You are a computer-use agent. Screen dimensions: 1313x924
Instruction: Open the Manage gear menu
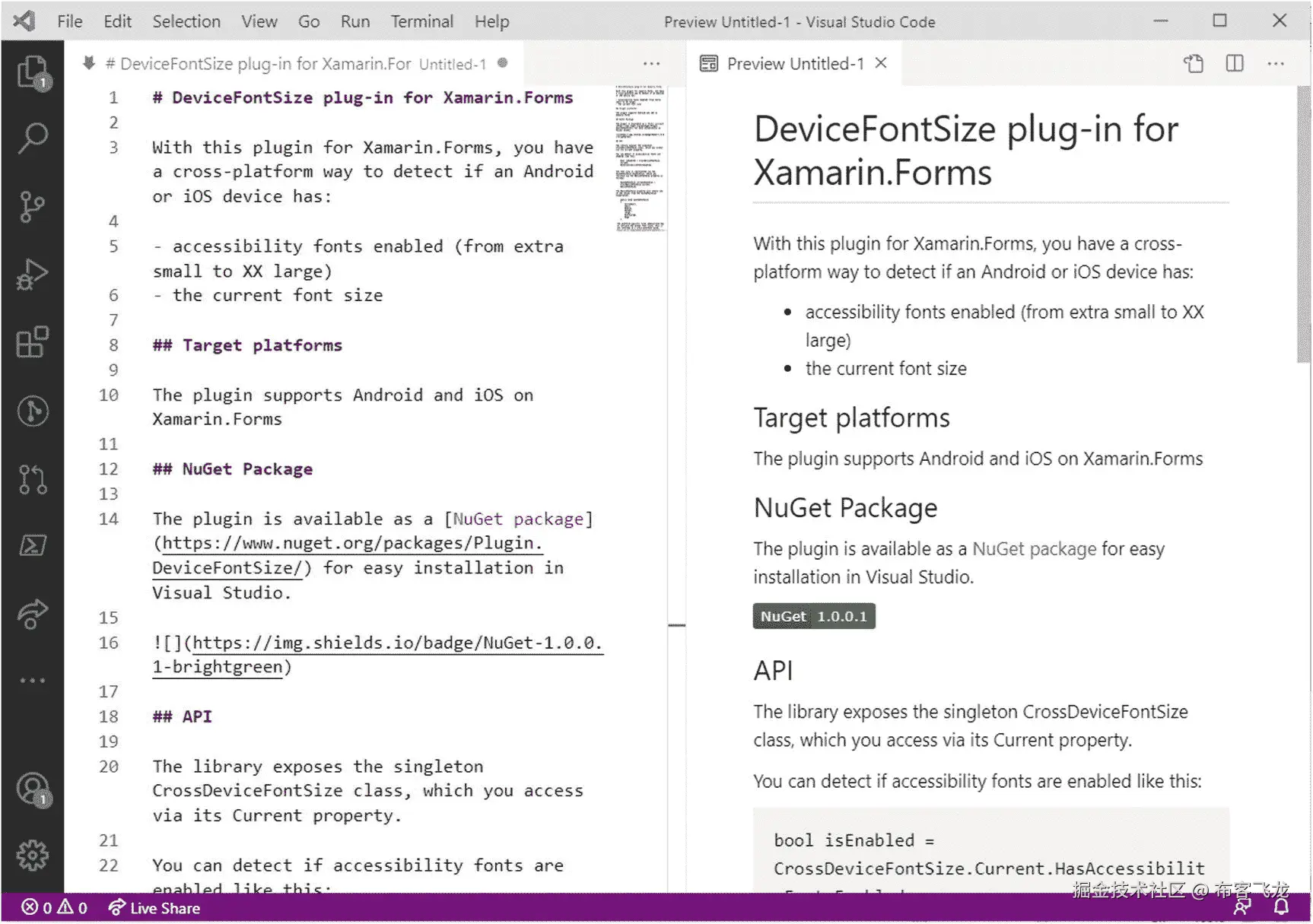tap(33, 856)
